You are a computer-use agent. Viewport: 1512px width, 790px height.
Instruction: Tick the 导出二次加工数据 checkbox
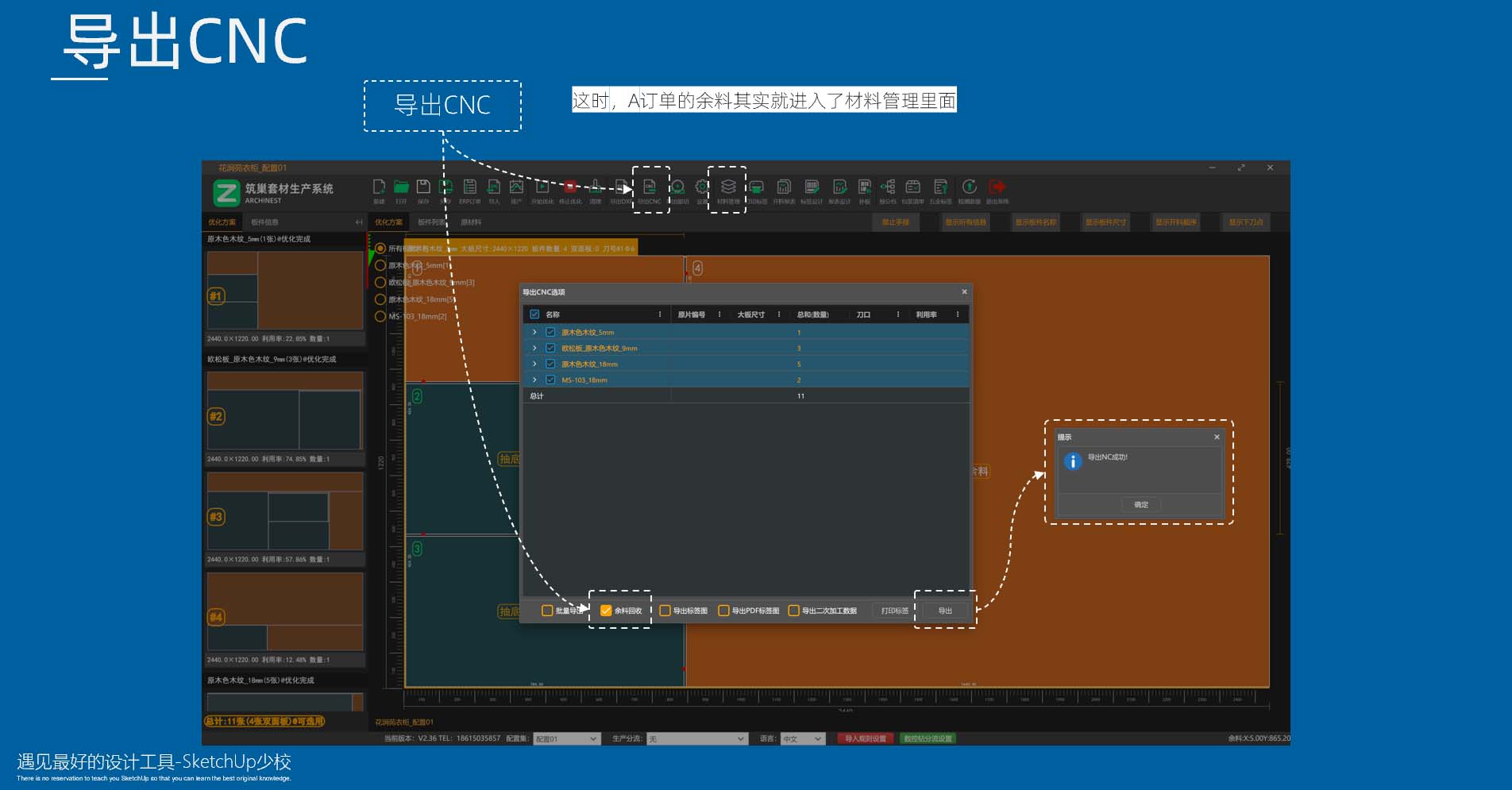[793, 611]
